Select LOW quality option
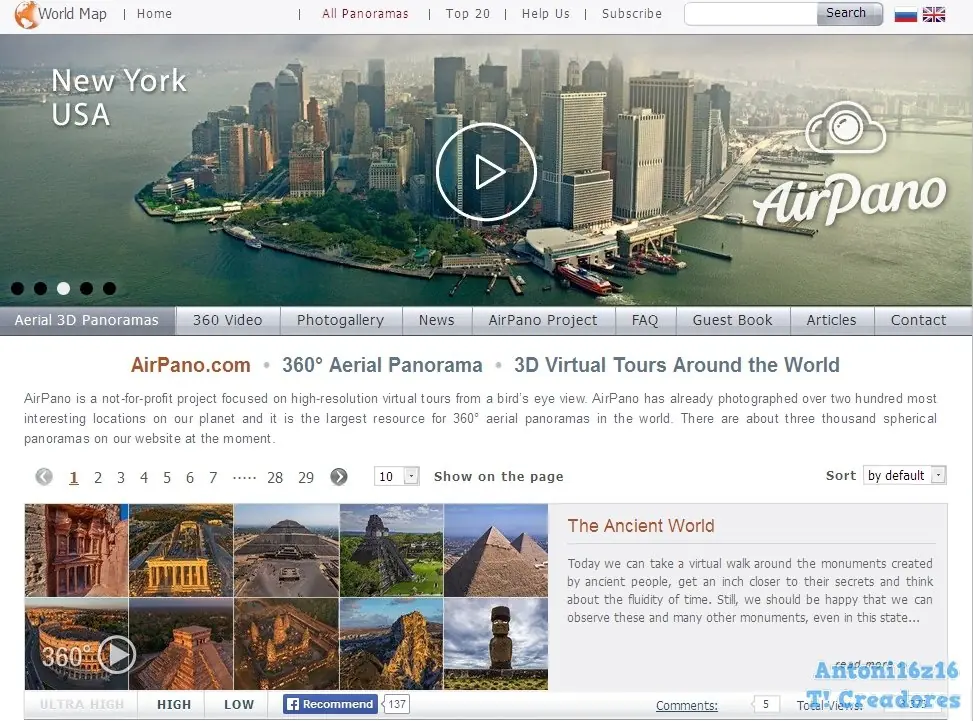The image size is (973, 721). tap(239, 705)
